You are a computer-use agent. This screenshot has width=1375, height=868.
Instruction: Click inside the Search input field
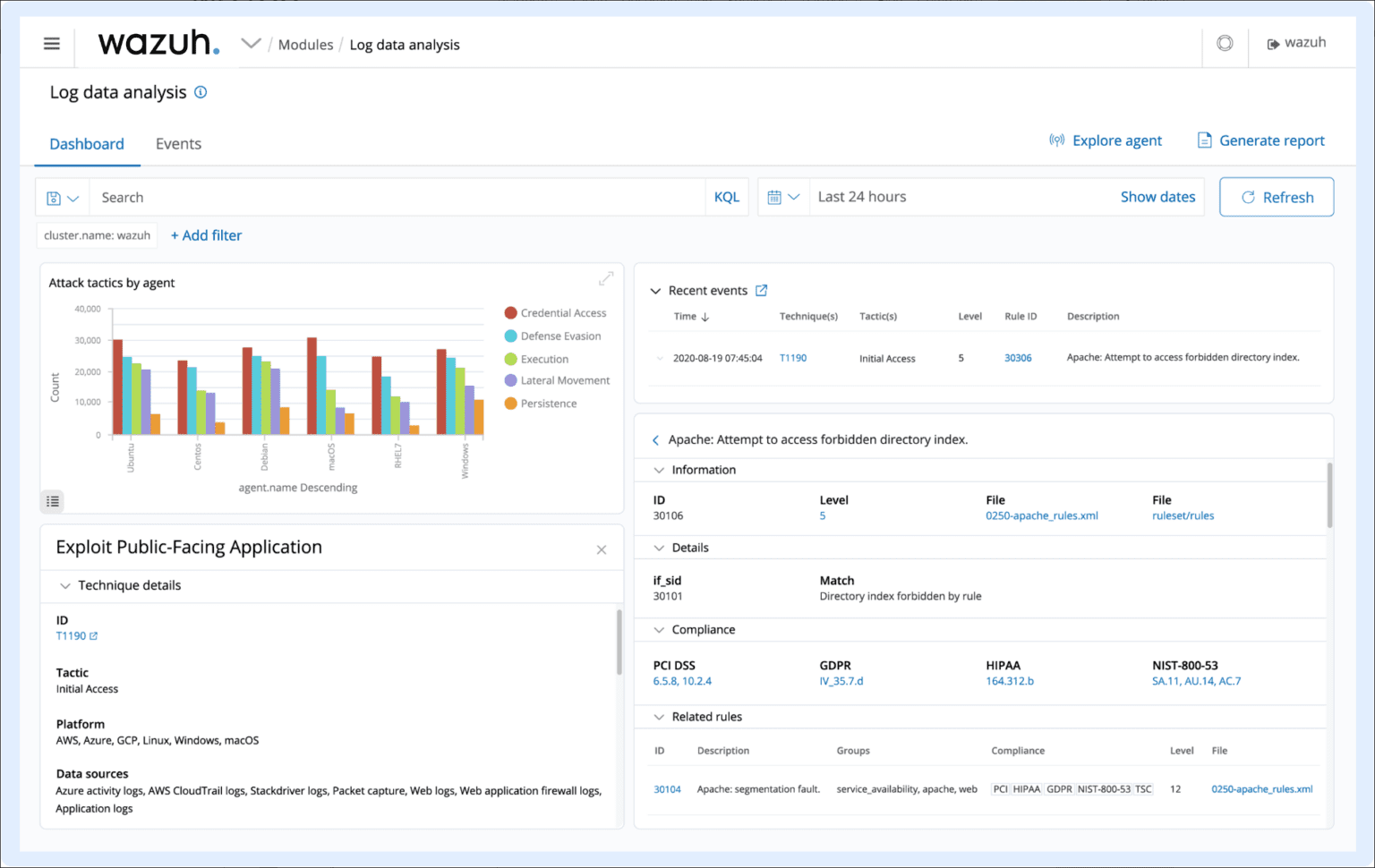[x=358, y=197]
